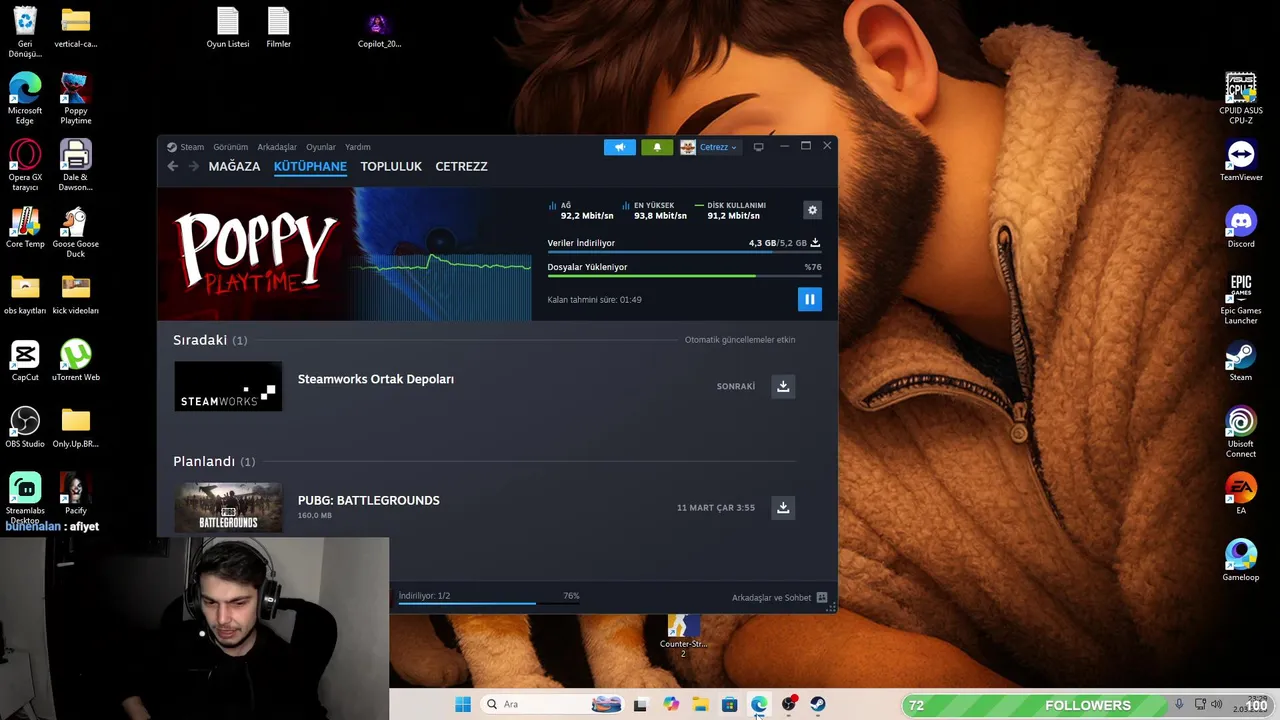Open the Yardım menu

click(357, 147)
